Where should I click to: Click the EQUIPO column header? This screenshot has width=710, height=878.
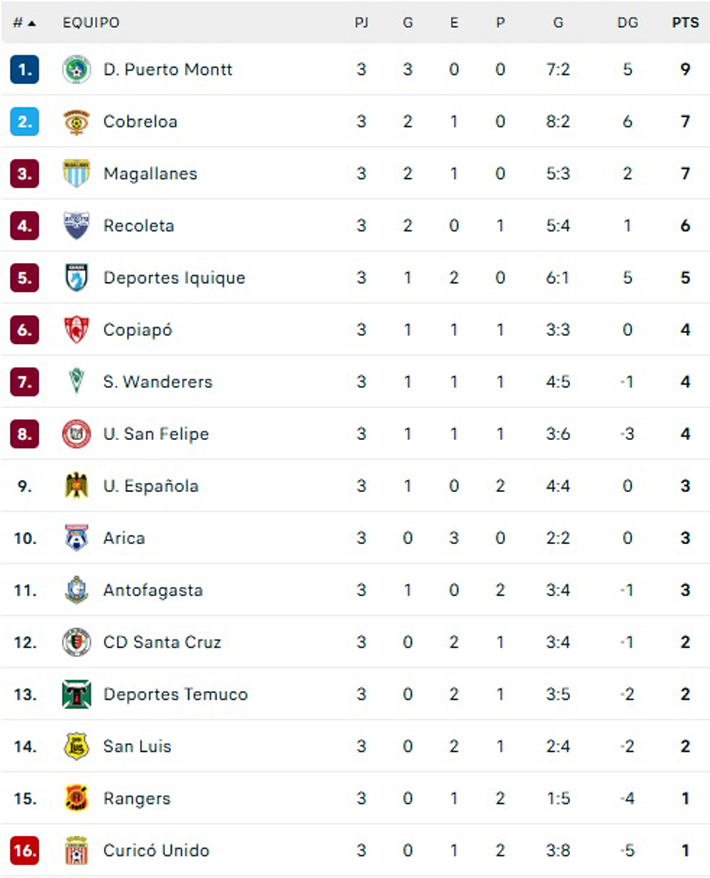click(91, 23)
